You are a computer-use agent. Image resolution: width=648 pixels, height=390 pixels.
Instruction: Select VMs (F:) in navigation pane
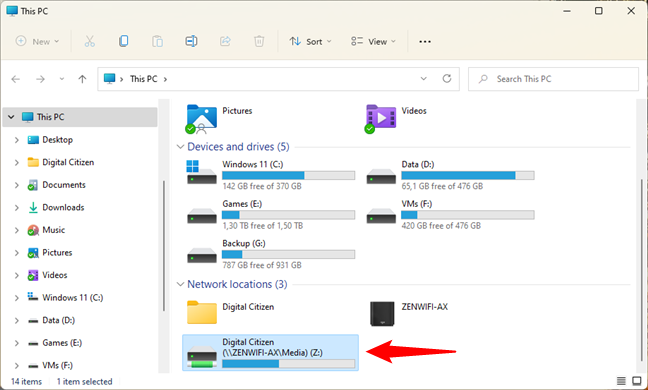coord(57,365)
